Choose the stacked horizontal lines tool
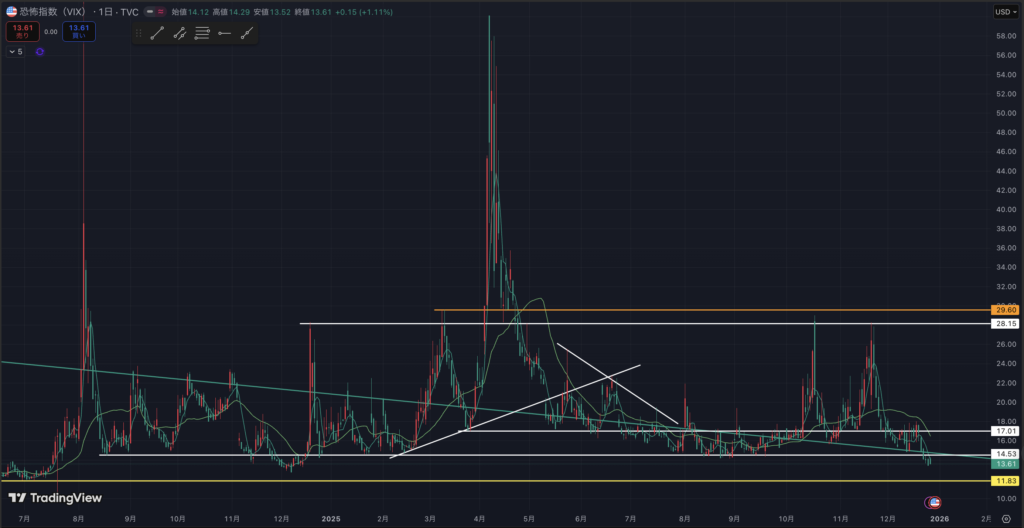The width and height of the screenshot is (1024, 528). 202,33
